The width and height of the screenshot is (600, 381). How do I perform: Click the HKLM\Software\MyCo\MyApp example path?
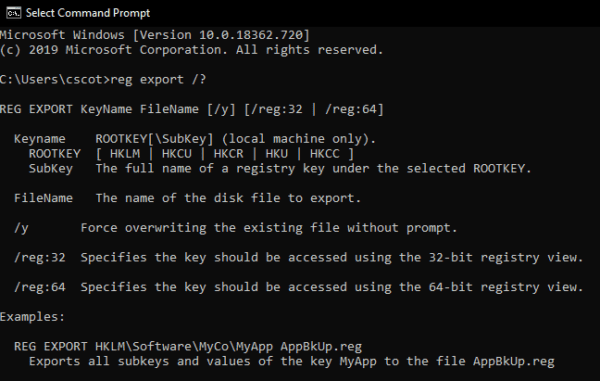184,347
